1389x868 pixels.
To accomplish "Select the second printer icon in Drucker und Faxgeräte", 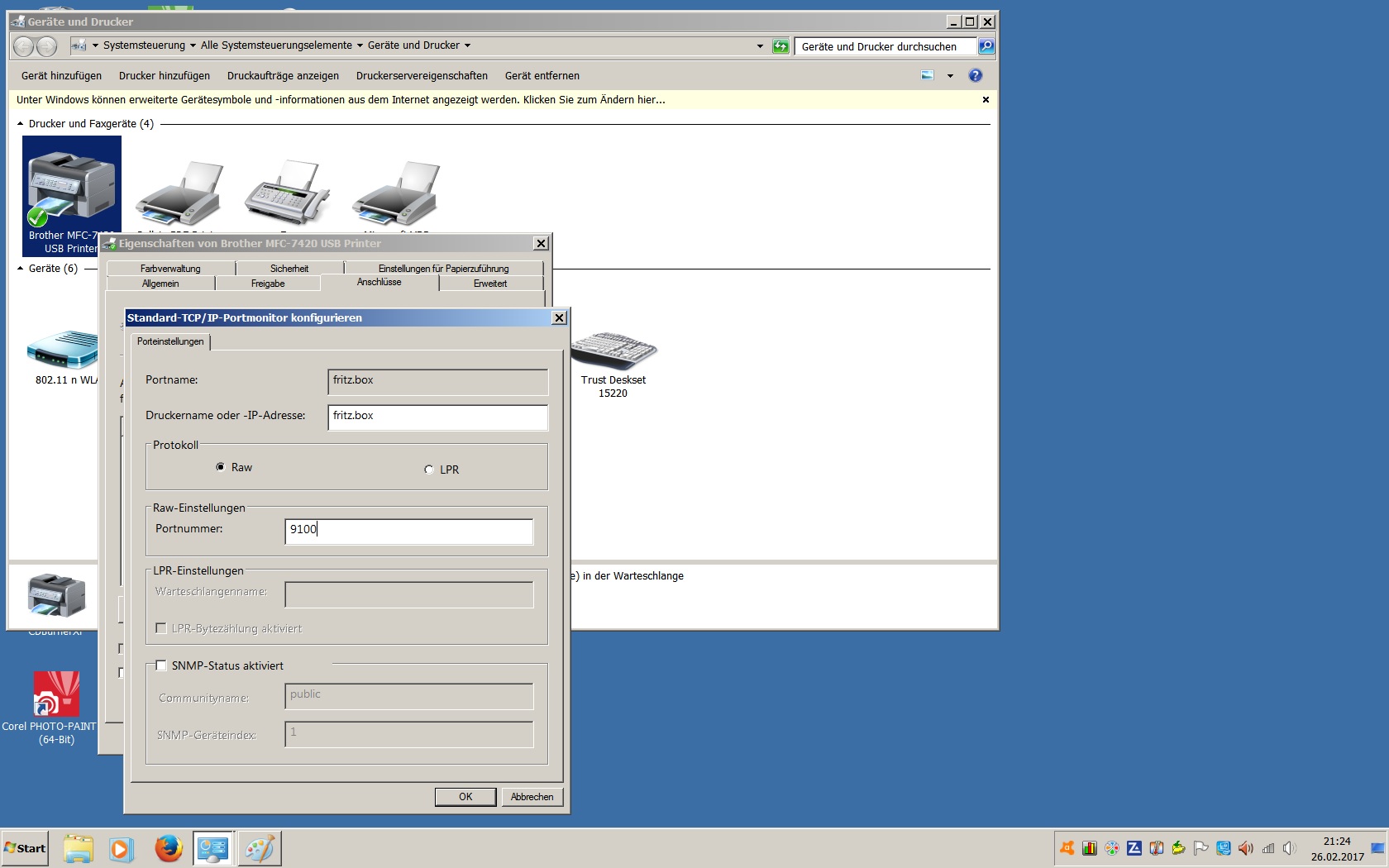I will pyautogui.click(x=179, y=193).
